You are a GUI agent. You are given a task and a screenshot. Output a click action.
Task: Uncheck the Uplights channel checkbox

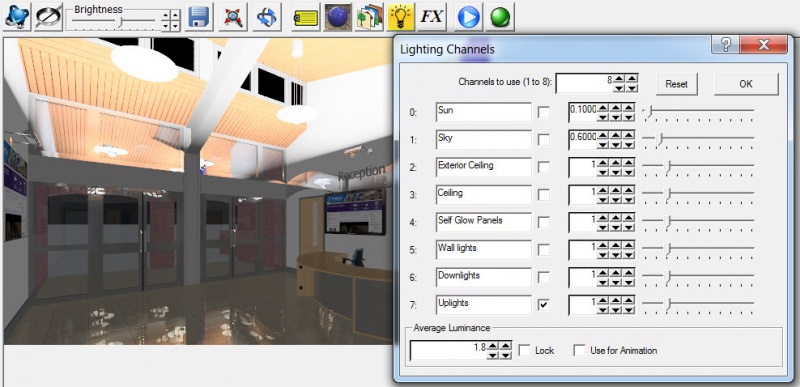pos(544,305)
